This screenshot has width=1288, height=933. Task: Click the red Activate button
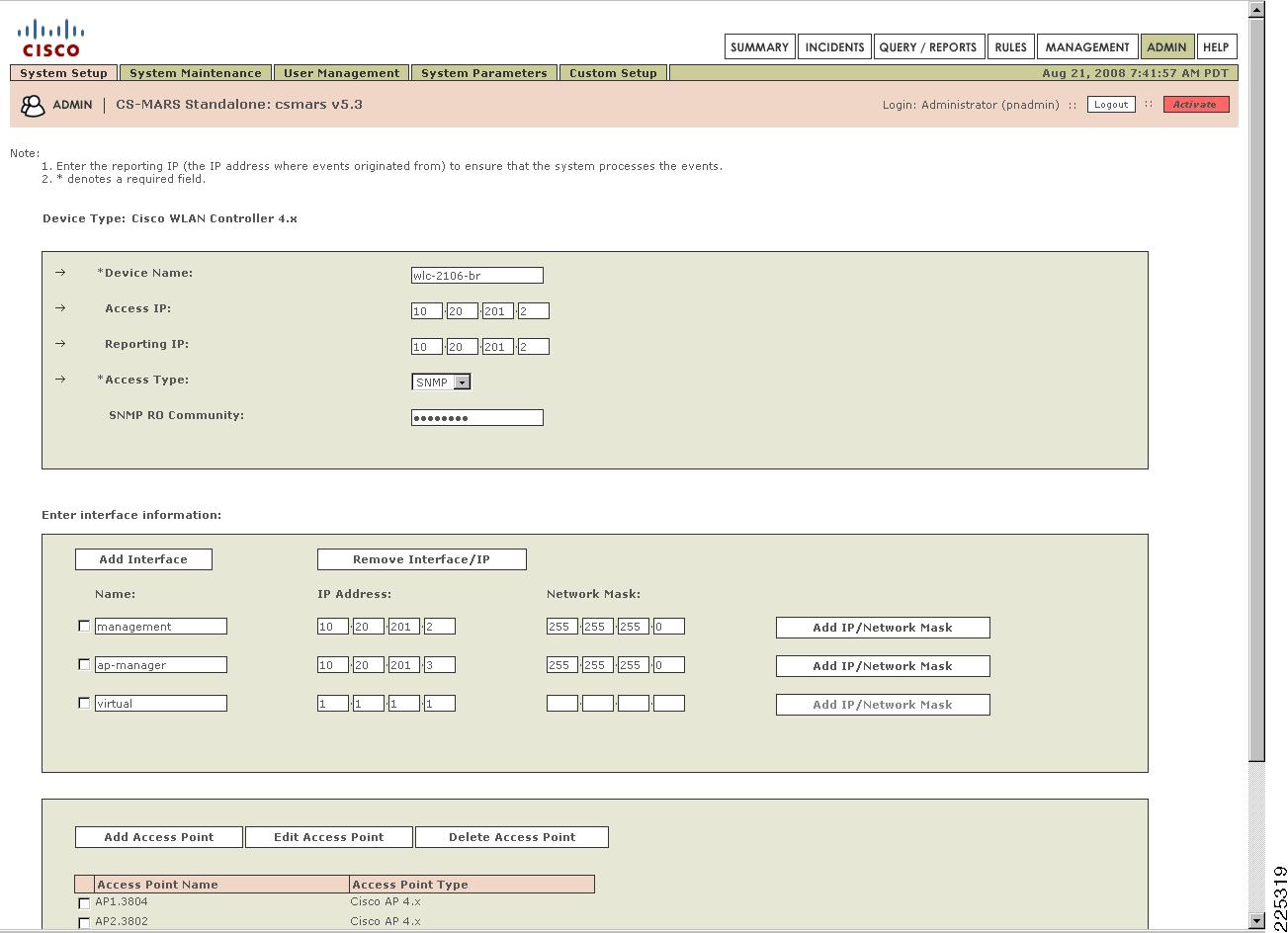[1195, 105]
